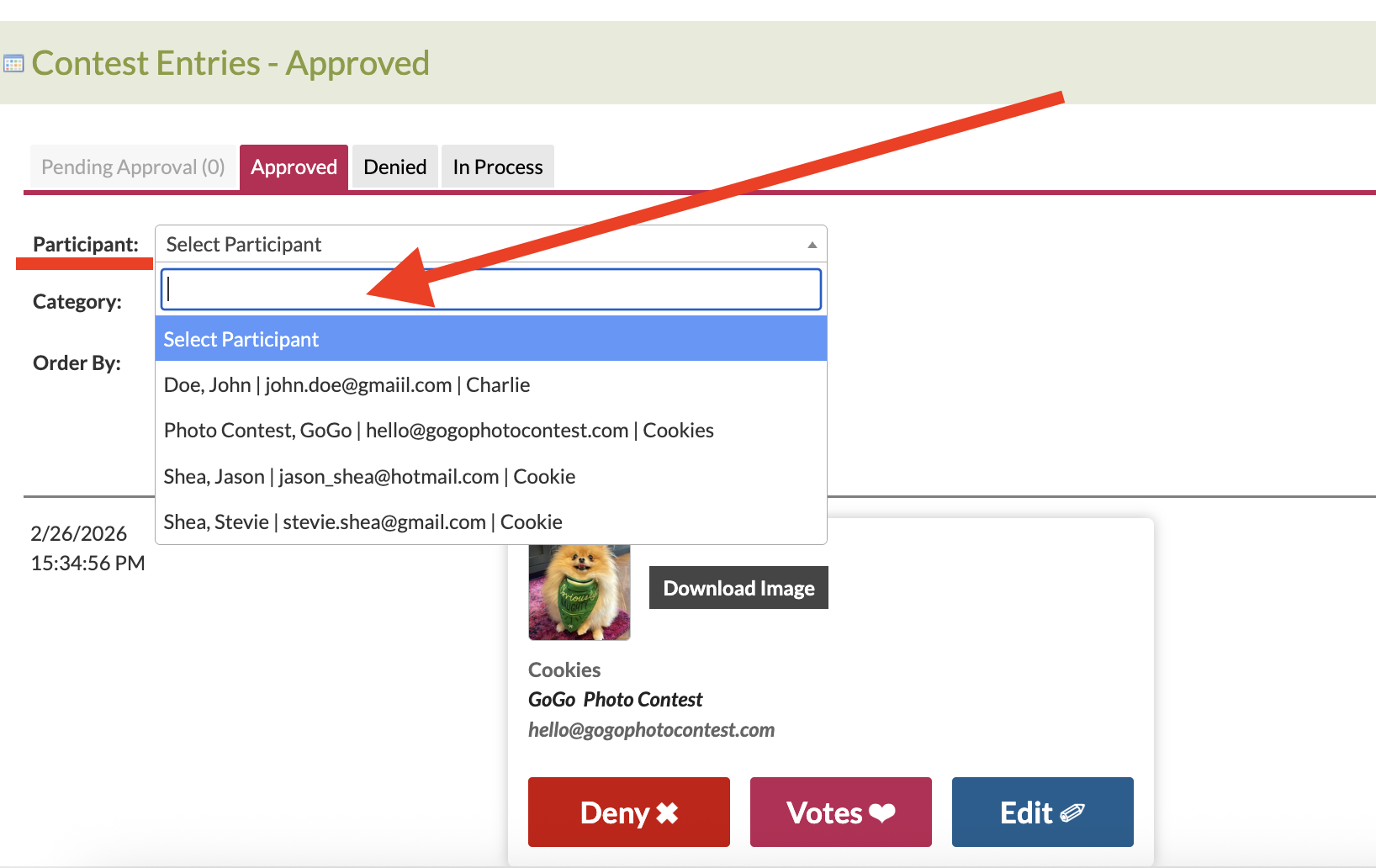Choose the highlighted Select Participant option
This screenshot has height=868, width=1376.
(491, 339)
